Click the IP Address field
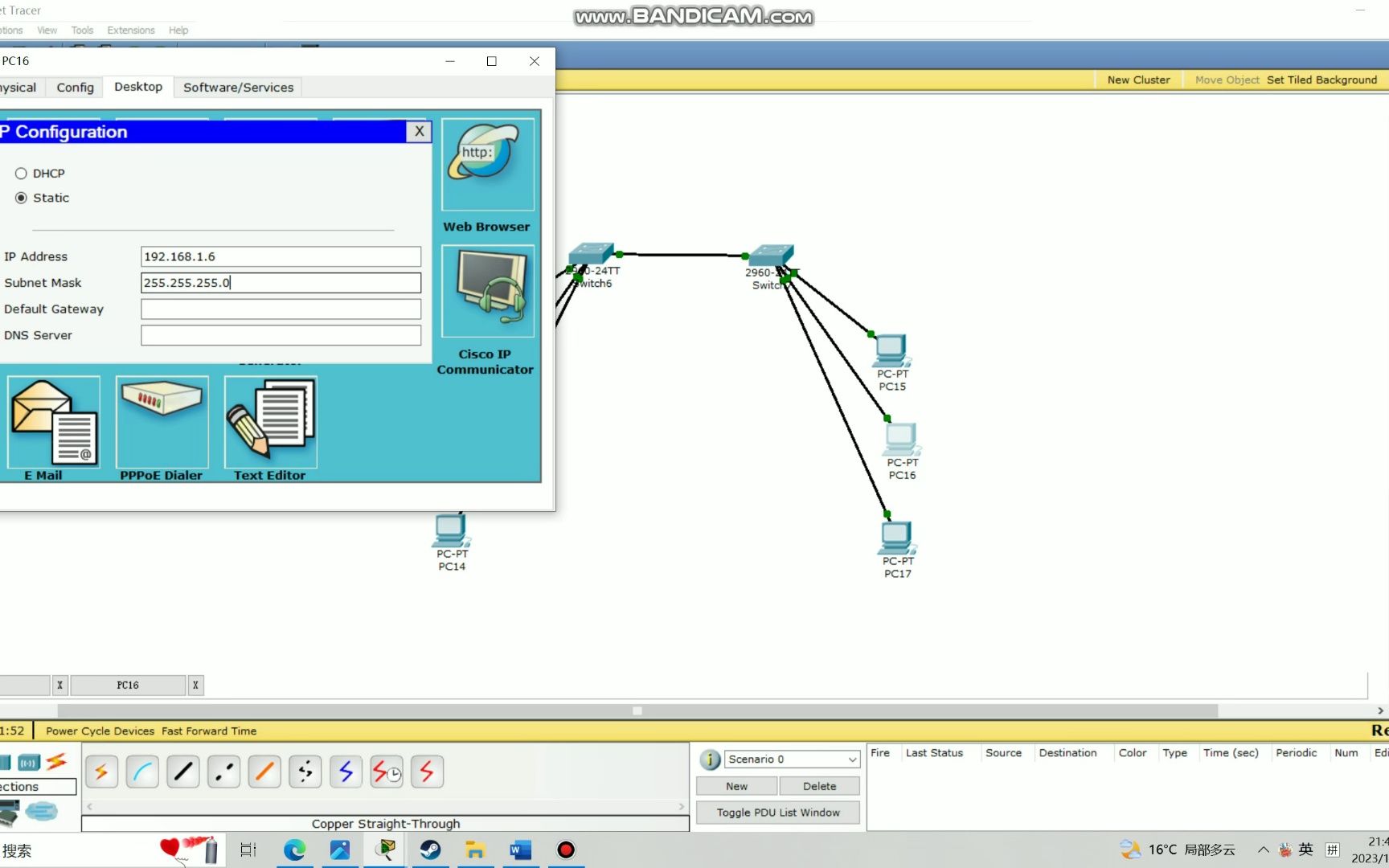 (281, 256)
